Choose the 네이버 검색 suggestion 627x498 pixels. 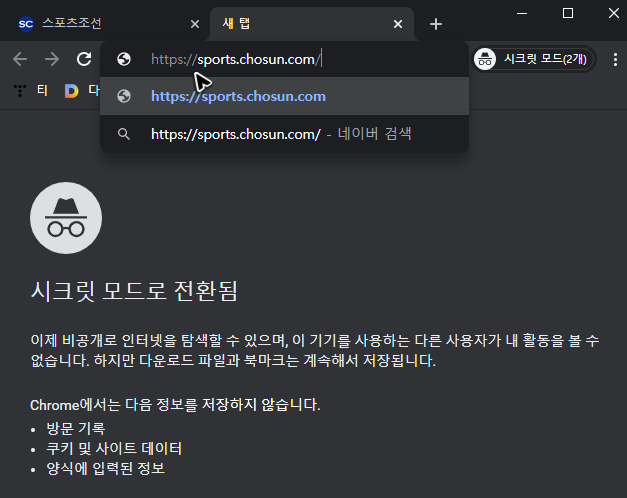[x=284, y=134]
